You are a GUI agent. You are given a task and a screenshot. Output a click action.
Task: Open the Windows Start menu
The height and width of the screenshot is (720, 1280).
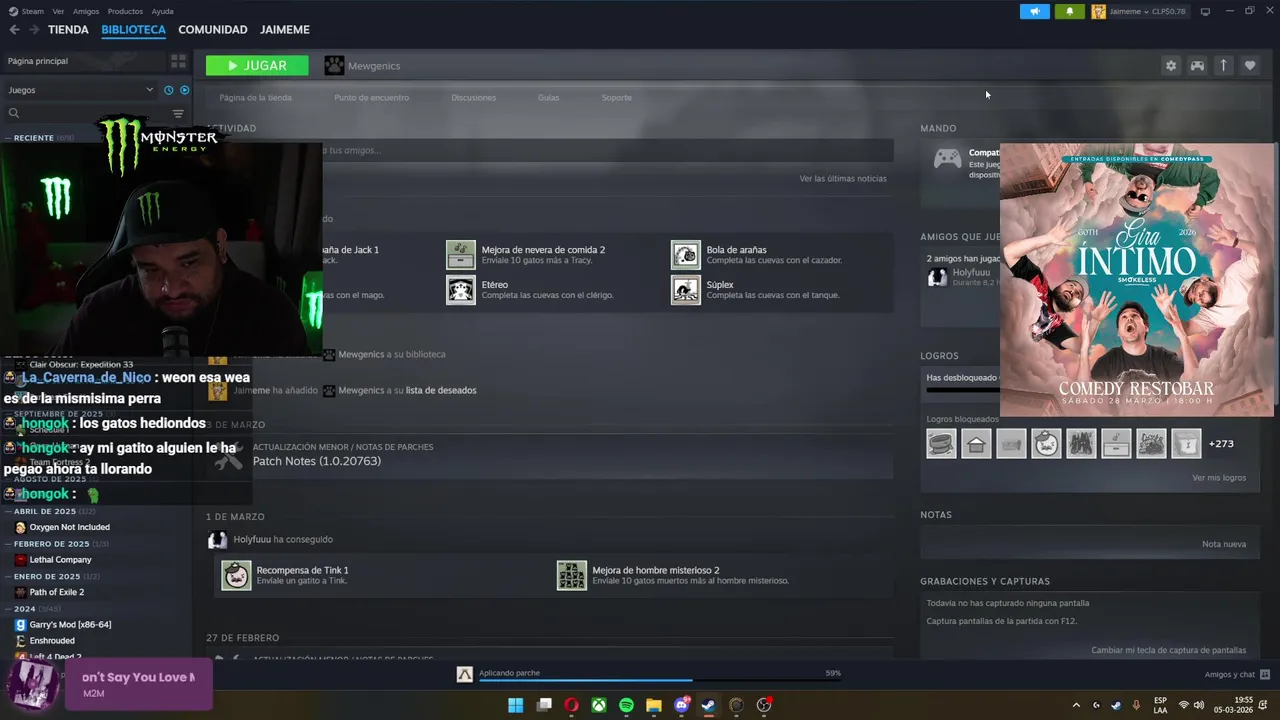515,706
